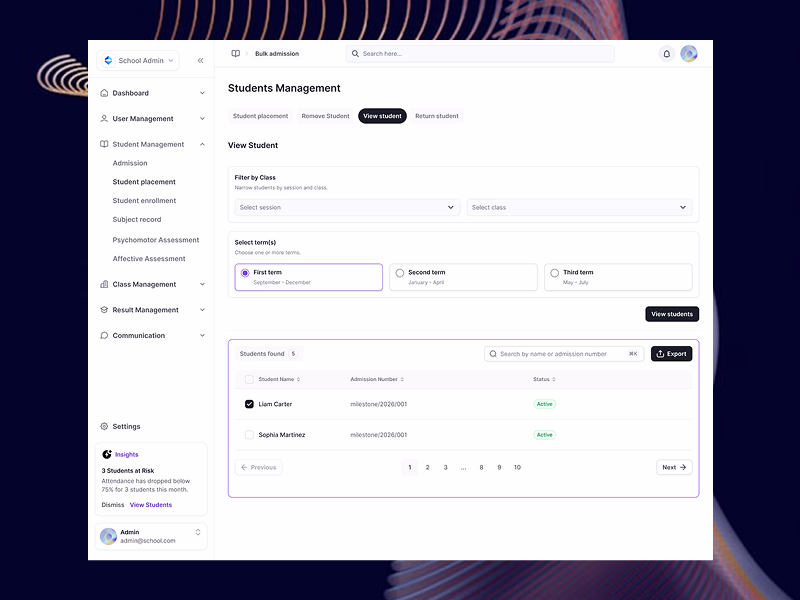Toggle the select-all checkbox in table header
The image size is (800, 600).
point(249,379)
